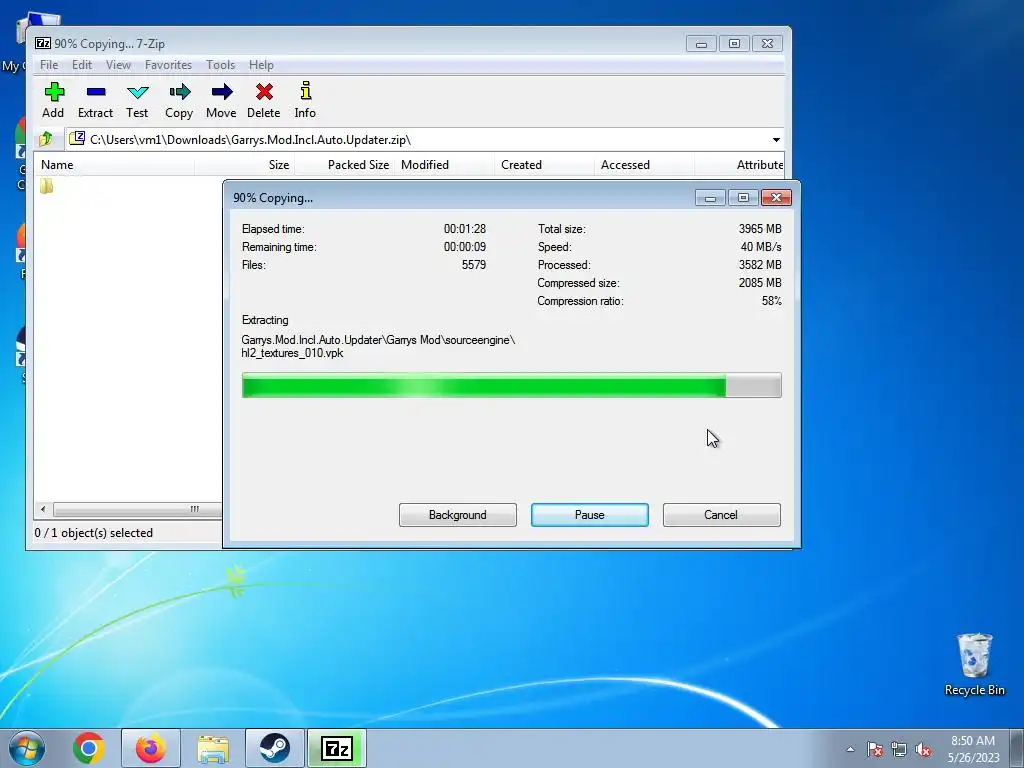Click the hl2_textures_010.vpk file path text
This screenshot has width=1024, height=768.
[x=293, y=353]
